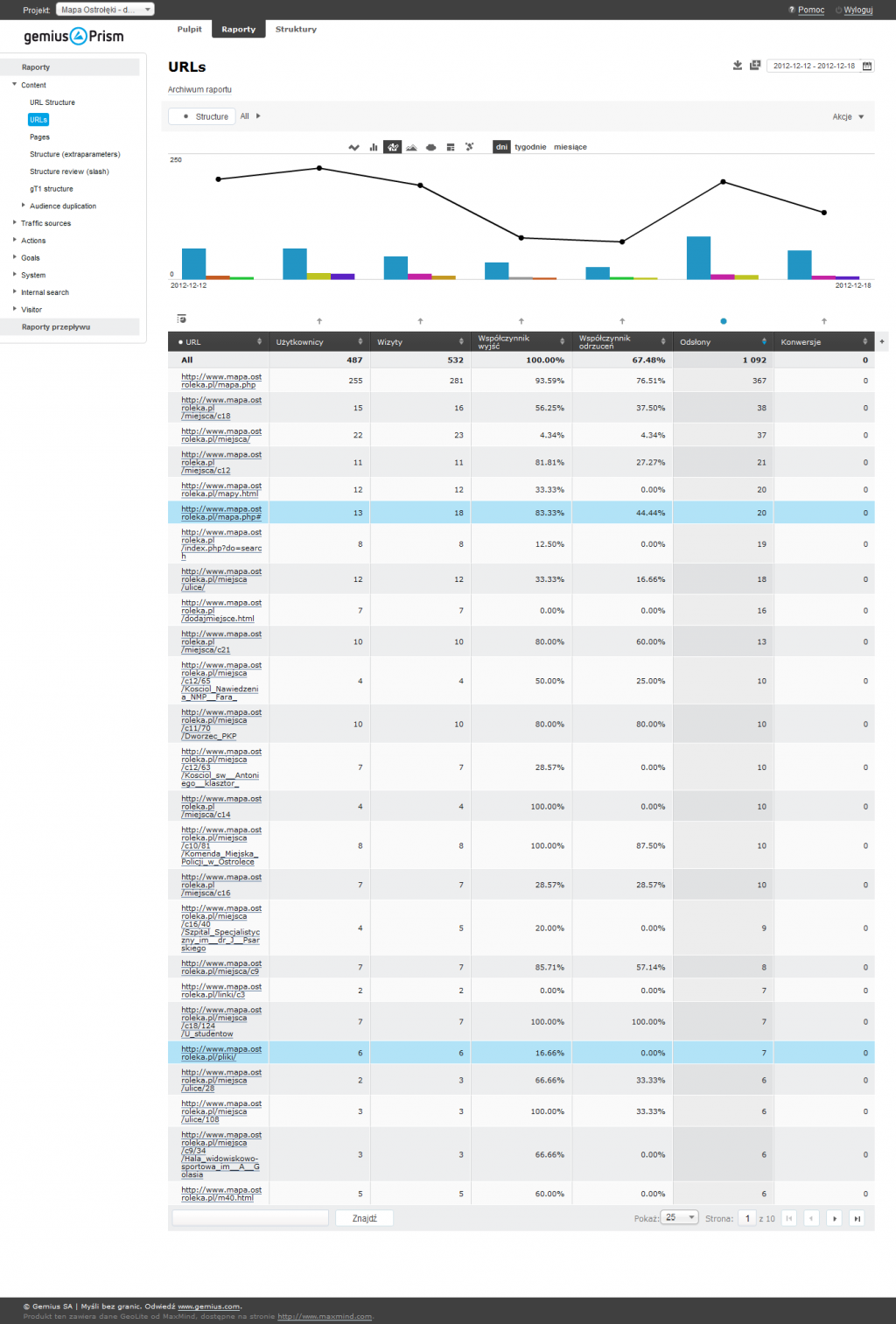896x1324 pixels.
Task: Switch to the bar chart icon
Action: click(x=374, y=147)
